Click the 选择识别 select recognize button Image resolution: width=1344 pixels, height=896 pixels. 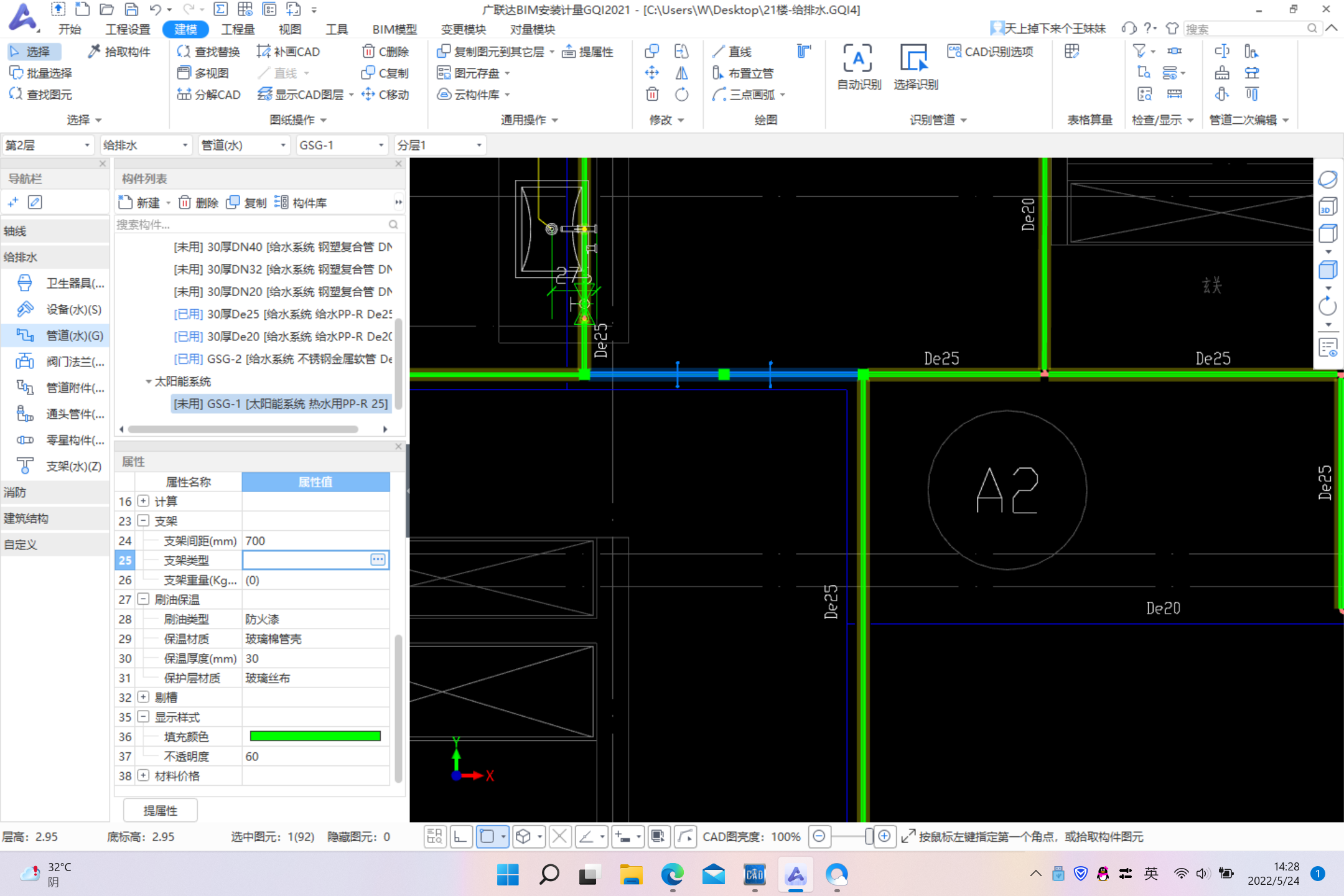pos(915,67)
